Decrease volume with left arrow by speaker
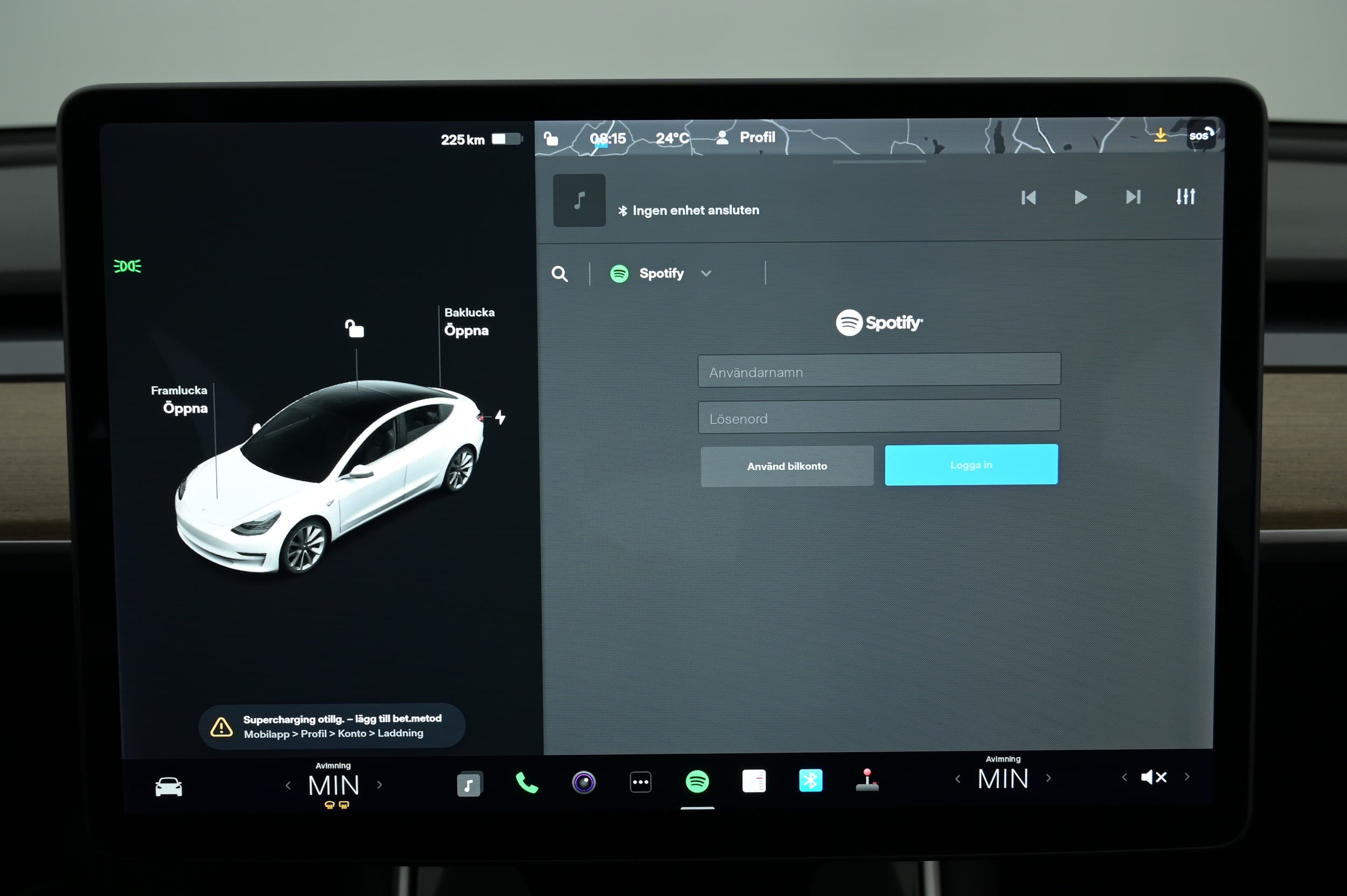This screenshot has height=896, width=1347. coord(1124,777)
